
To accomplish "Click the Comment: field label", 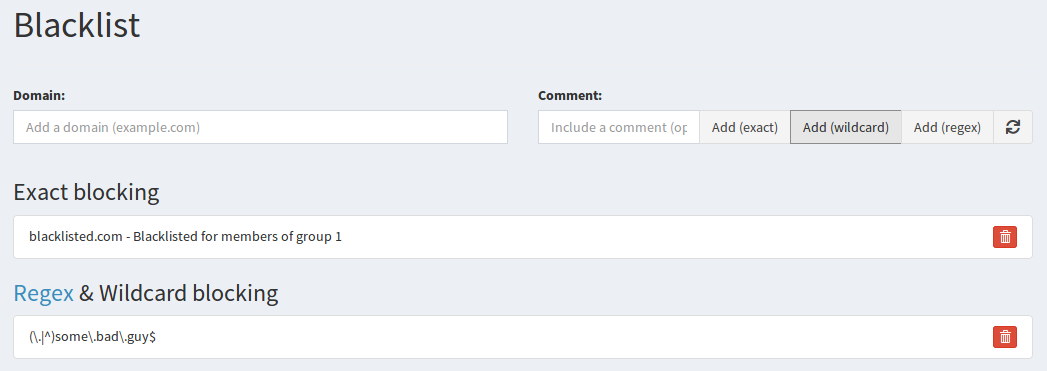I will [x=570, y=95].
